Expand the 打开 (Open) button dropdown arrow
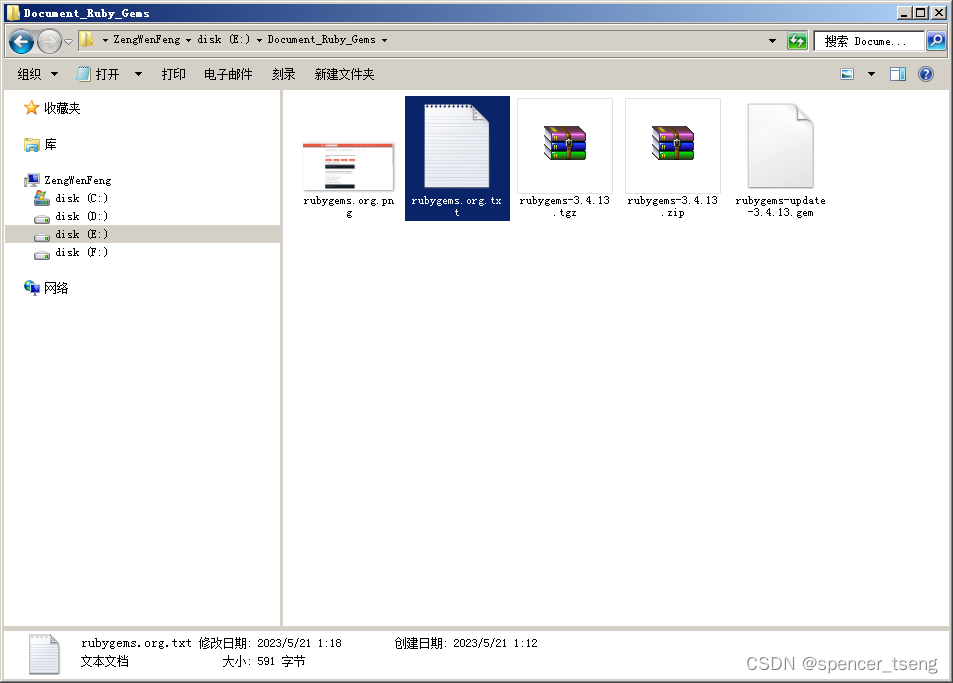 pos(137,73)
